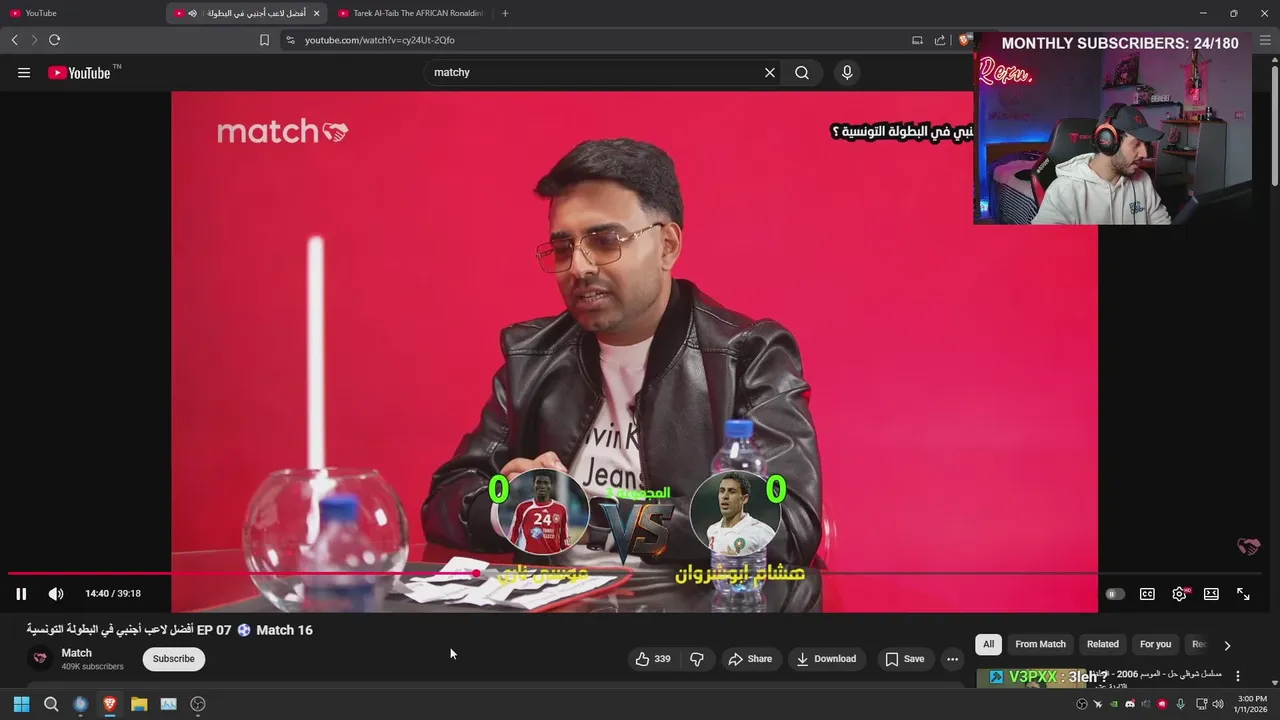Dislike the video with thumbs-down

point(697,659)
